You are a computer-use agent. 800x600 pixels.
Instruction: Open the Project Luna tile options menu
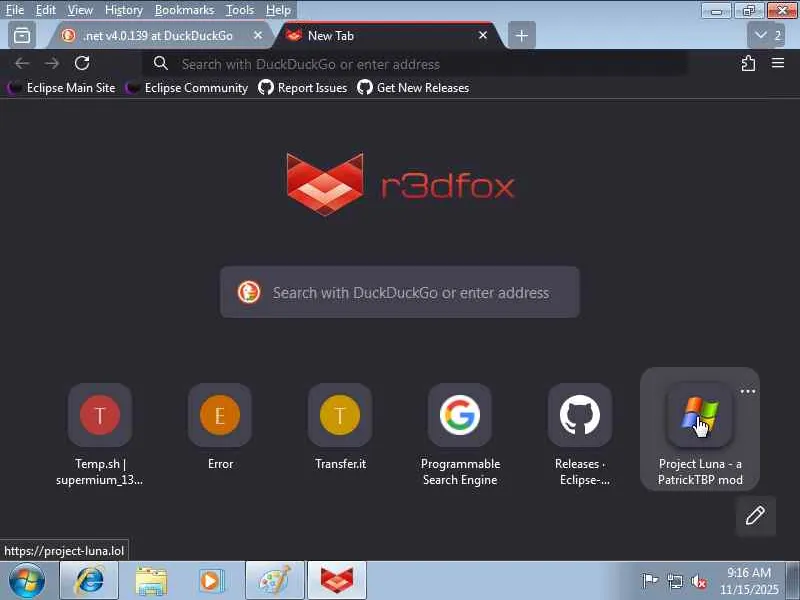[747, 391]
